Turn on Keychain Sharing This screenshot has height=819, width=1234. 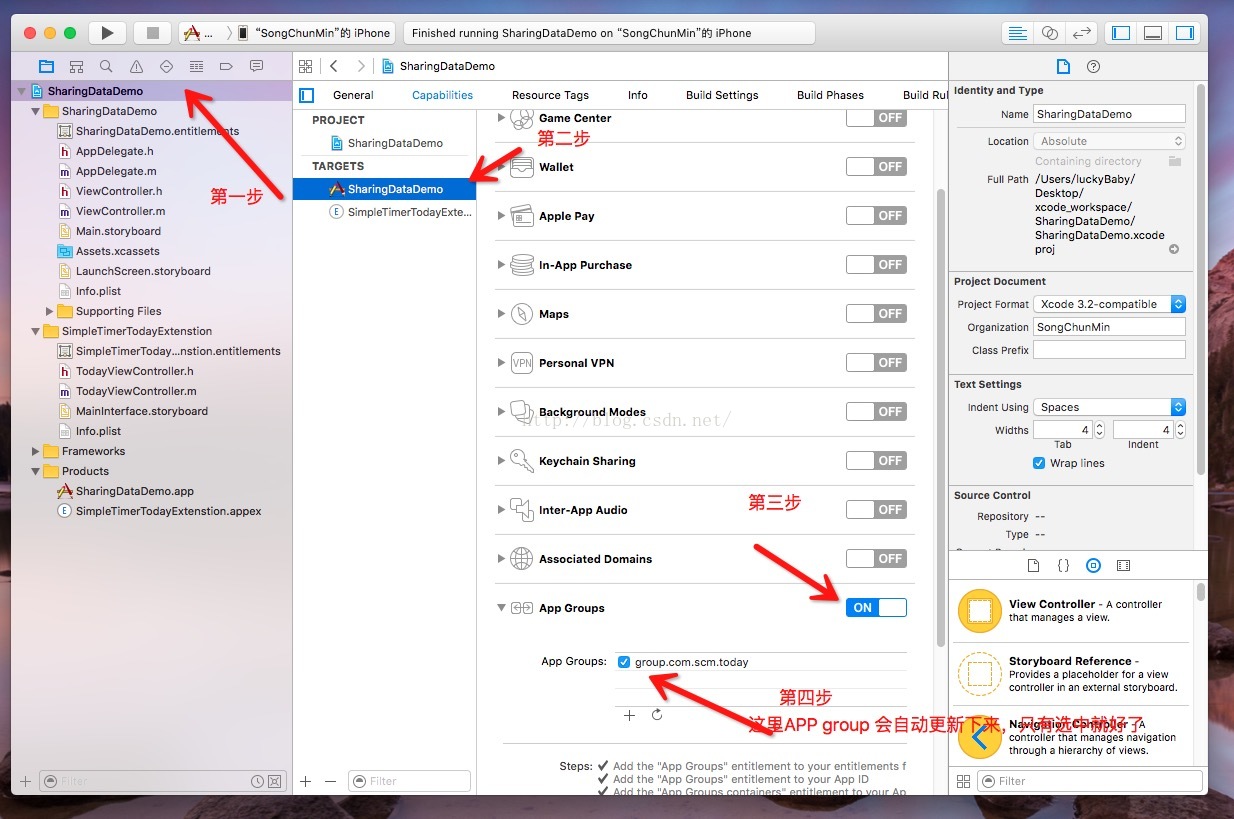point(876,460)
